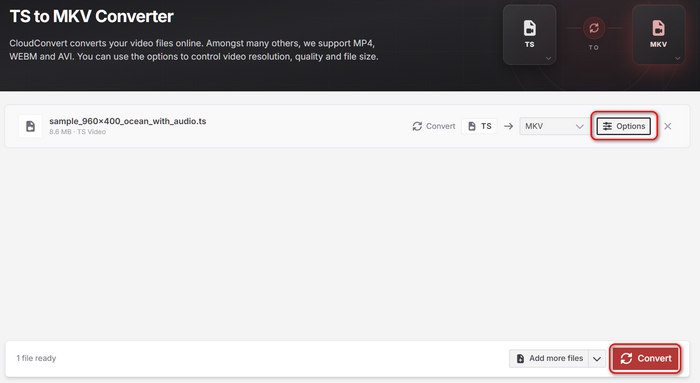Screen dimensions: 700x383
Task: Expand the Add more files dropdown arrow
Action: click(597, 358)
